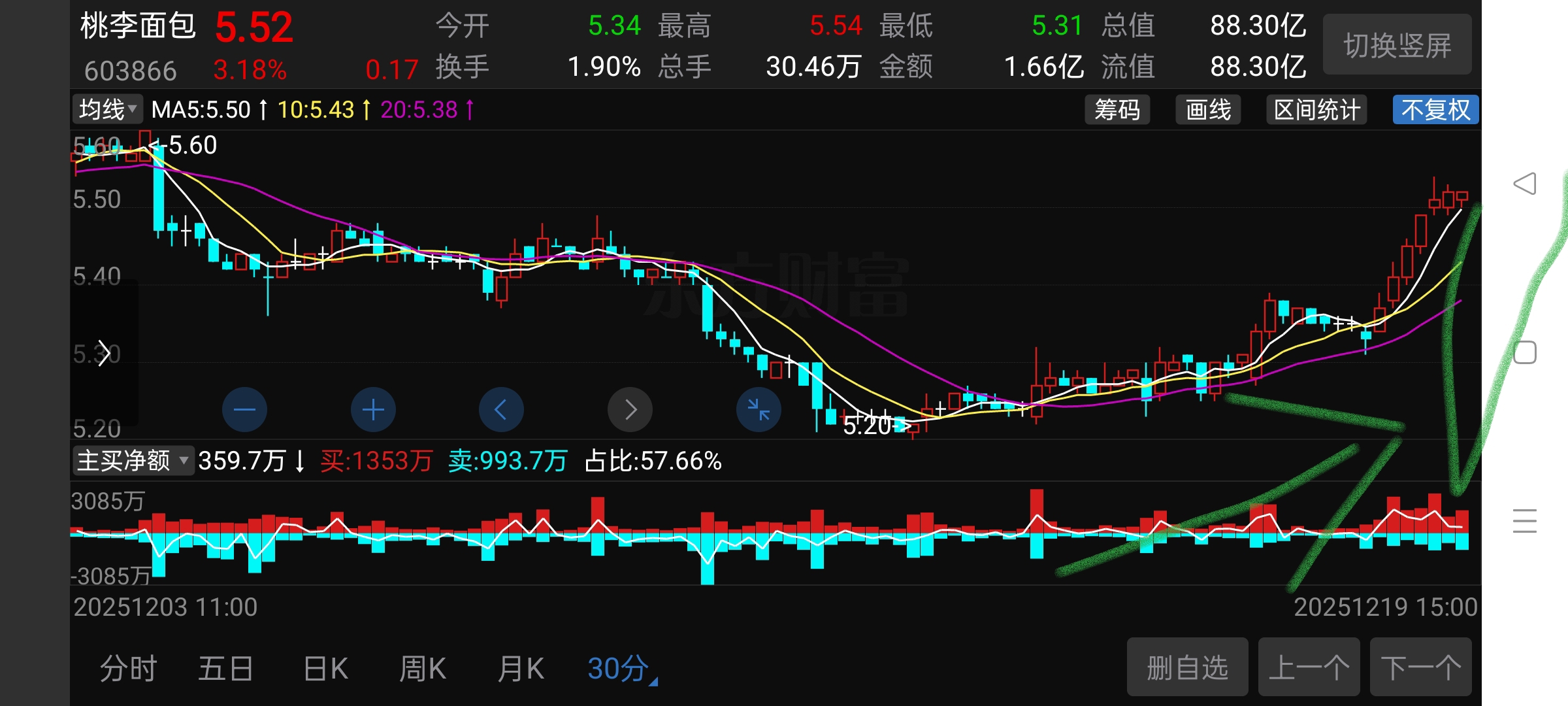Toggle the 不复权 adjustment button

tap(1435, 110)
